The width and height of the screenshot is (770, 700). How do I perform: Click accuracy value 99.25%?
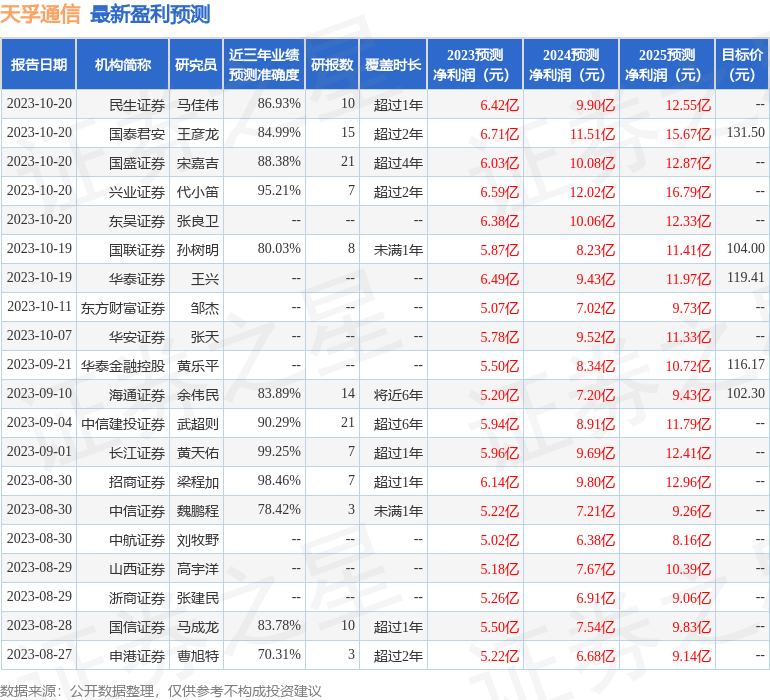click(279, 451)
